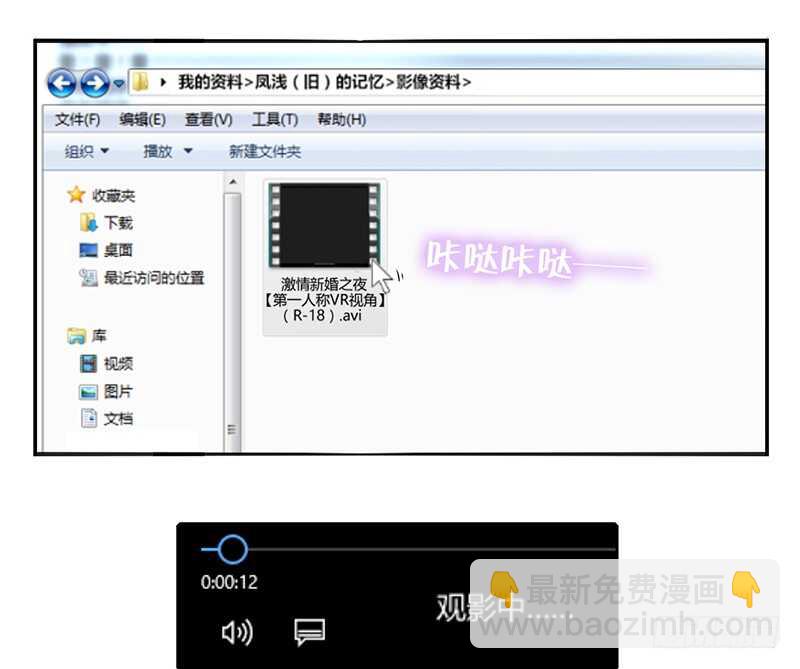The width and height of the screenshot is (800, 669).
Task: Toggle subtitles with the caption icon
Action: click(x=309, y=632)
